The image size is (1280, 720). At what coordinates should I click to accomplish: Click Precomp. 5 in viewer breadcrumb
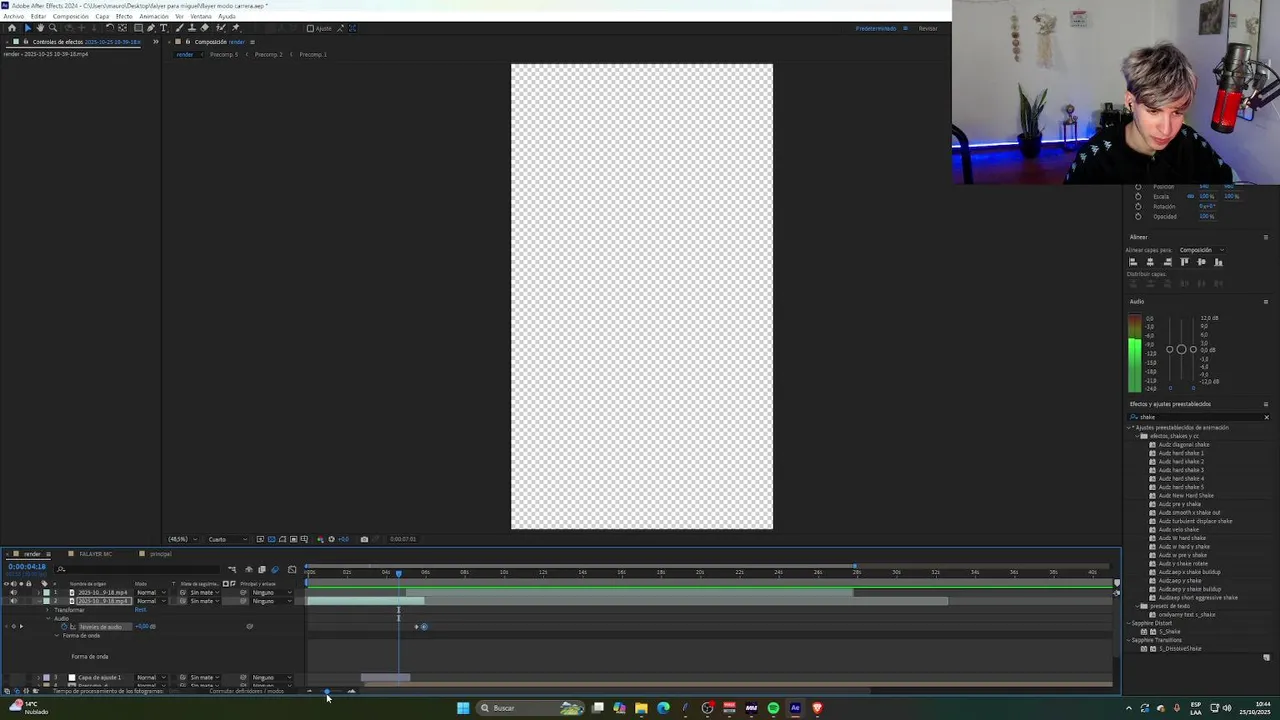coord(224,54)
